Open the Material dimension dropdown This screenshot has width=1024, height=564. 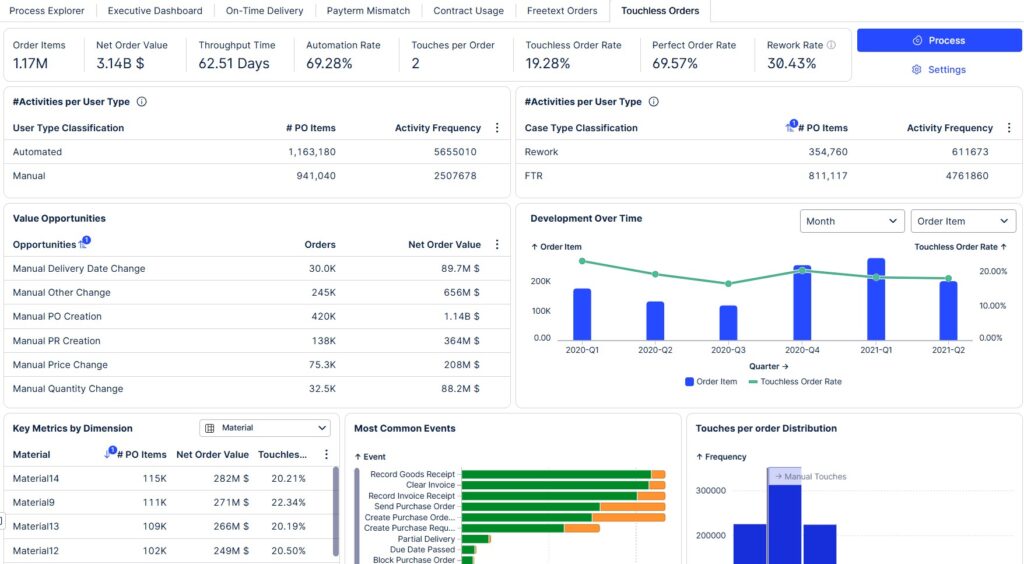265,428
